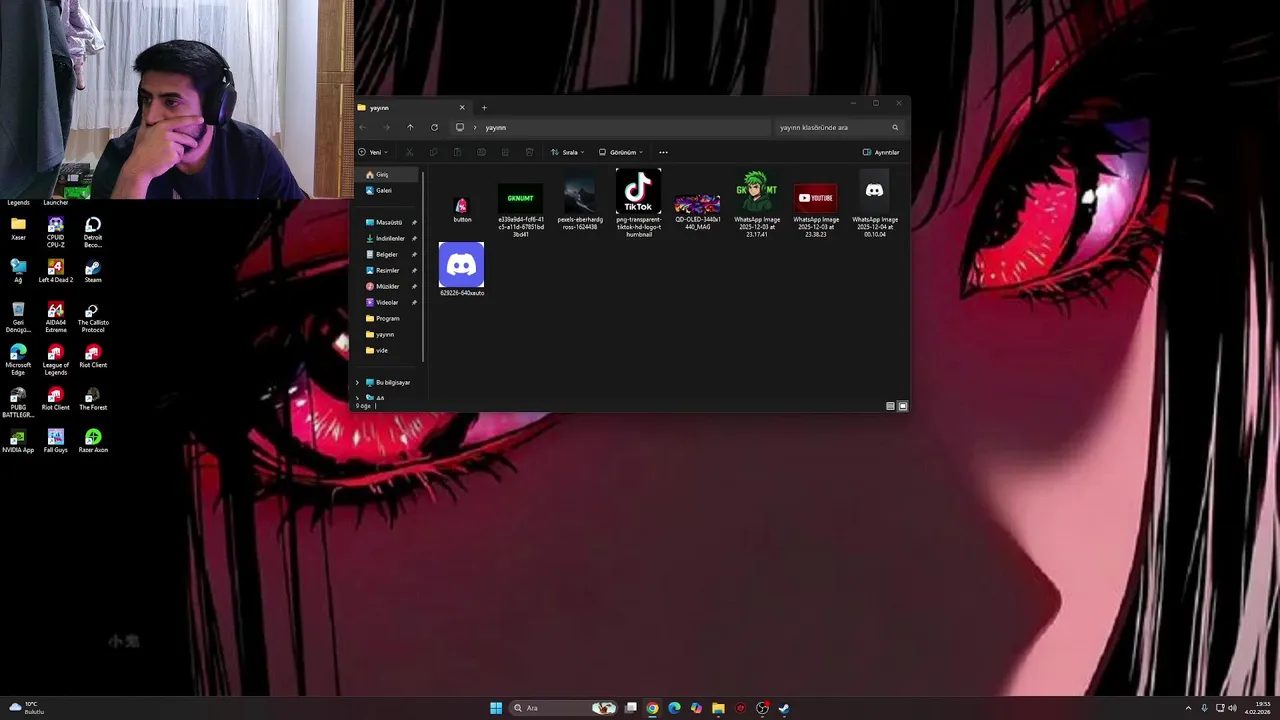Open the Geri Dönüşüm recycle bin icon
Screen dimensions: 1280x720
pyautogui.click(x=18, y=317)
